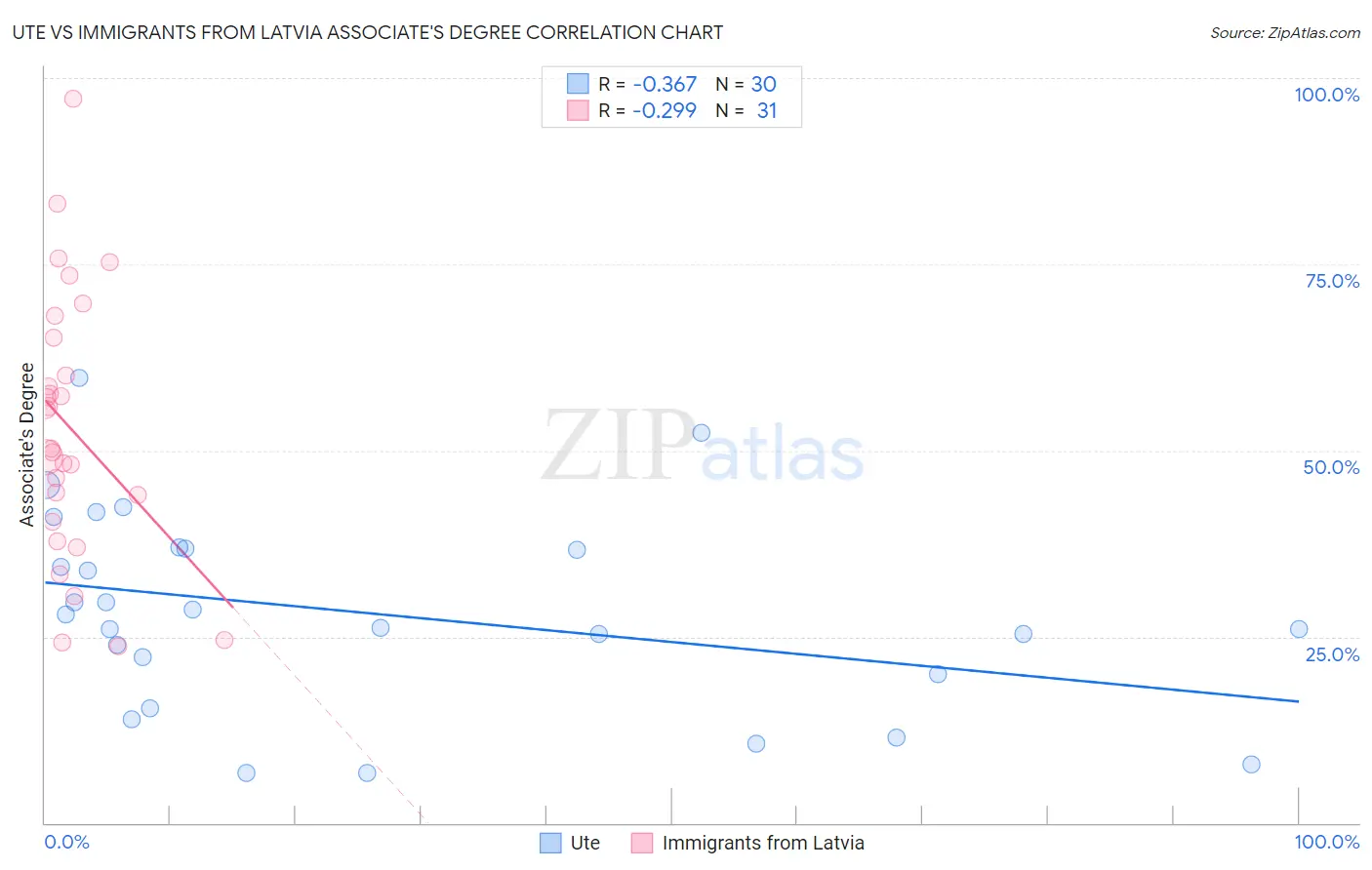Click the chart title text
Screen dimensions: 1372x870
368,32
